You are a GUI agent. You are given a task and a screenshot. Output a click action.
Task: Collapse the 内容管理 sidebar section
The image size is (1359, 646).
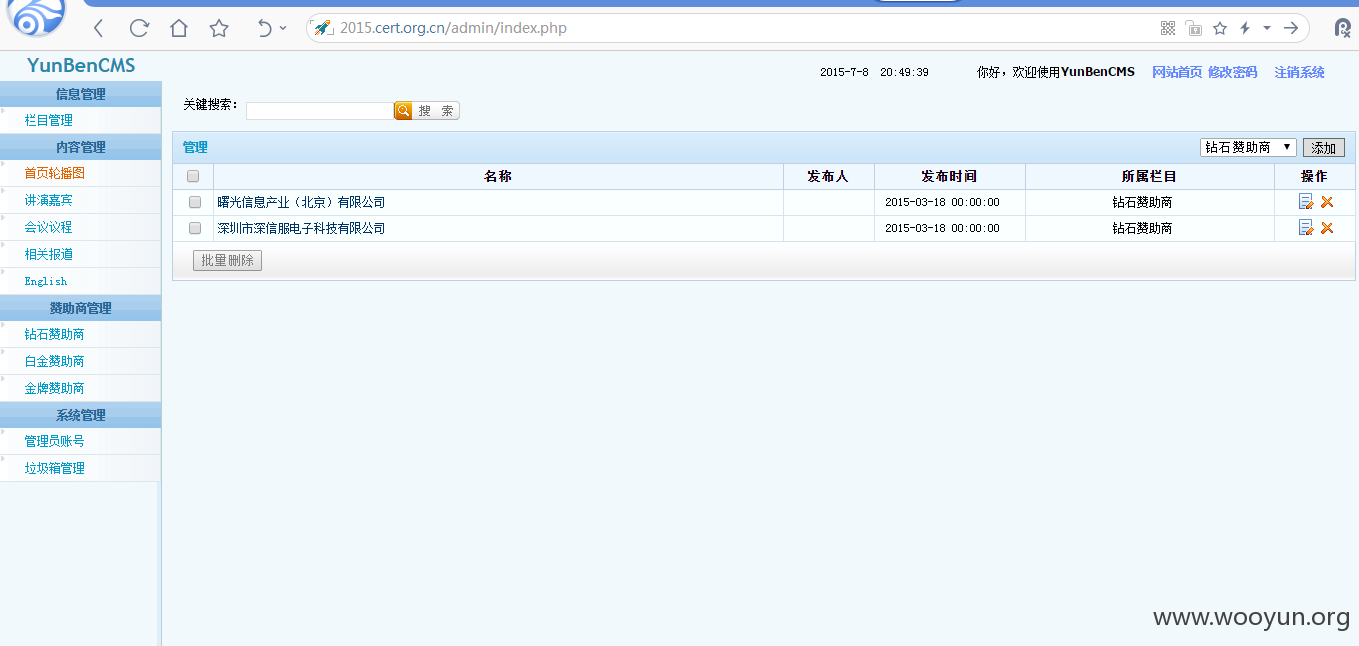[80, 147]
